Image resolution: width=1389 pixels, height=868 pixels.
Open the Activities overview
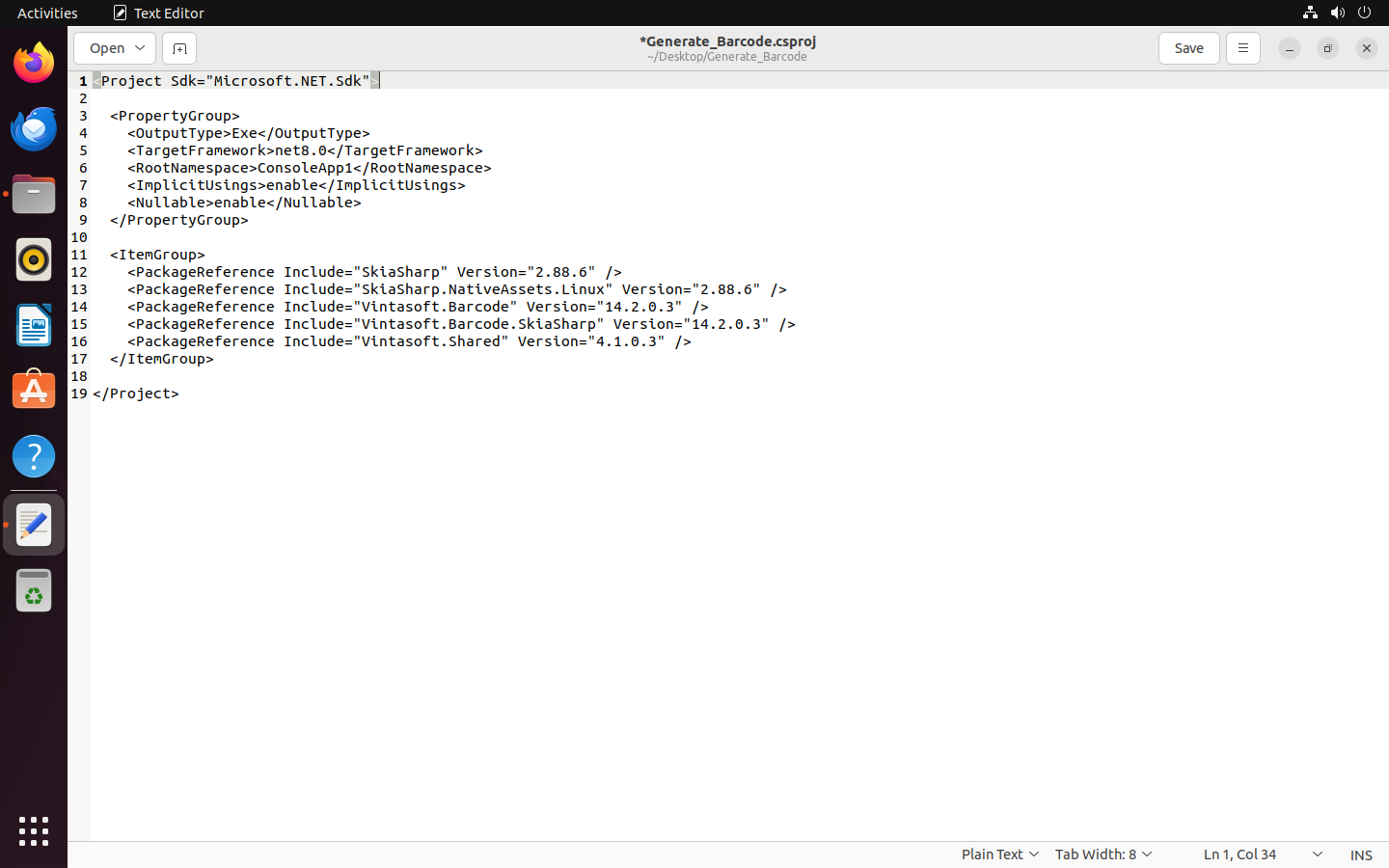(x=47, y=13)
